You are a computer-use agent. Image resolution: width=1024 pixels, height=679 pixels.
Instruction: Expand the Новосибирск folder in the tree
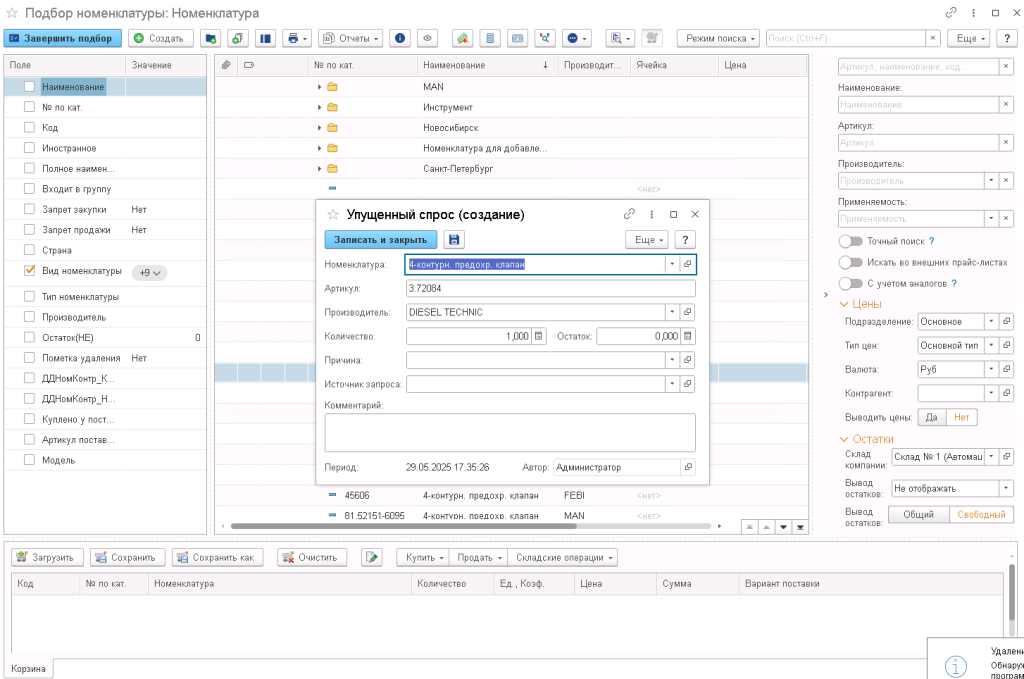(320, 128)
